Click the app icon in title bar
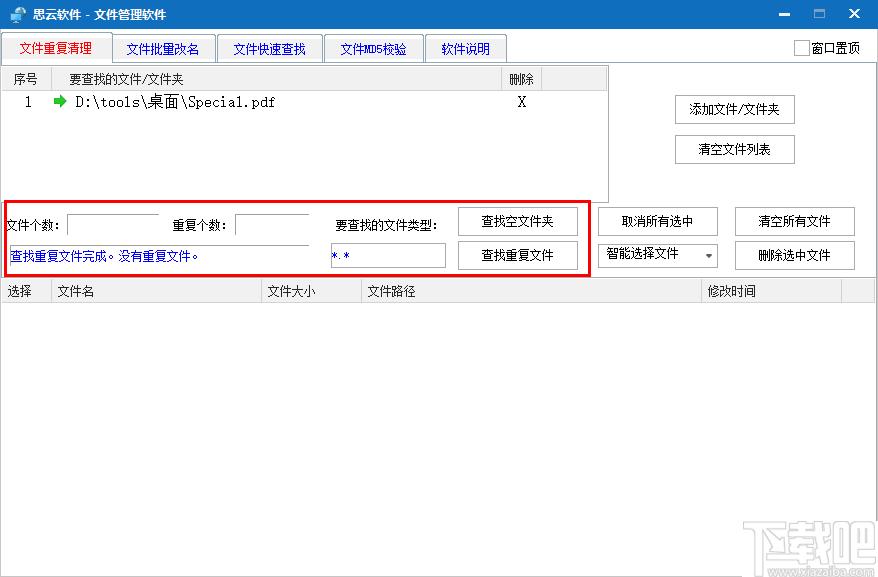The image size is (878, 577). pos(17,14)
